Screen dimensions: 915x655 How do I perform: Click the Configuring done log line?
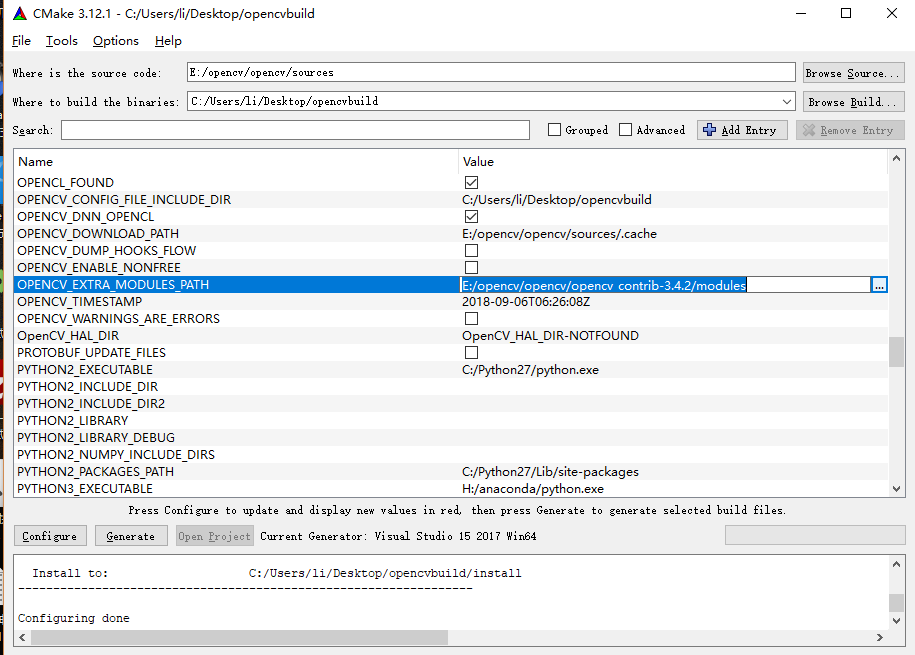(x=74, y=618)
